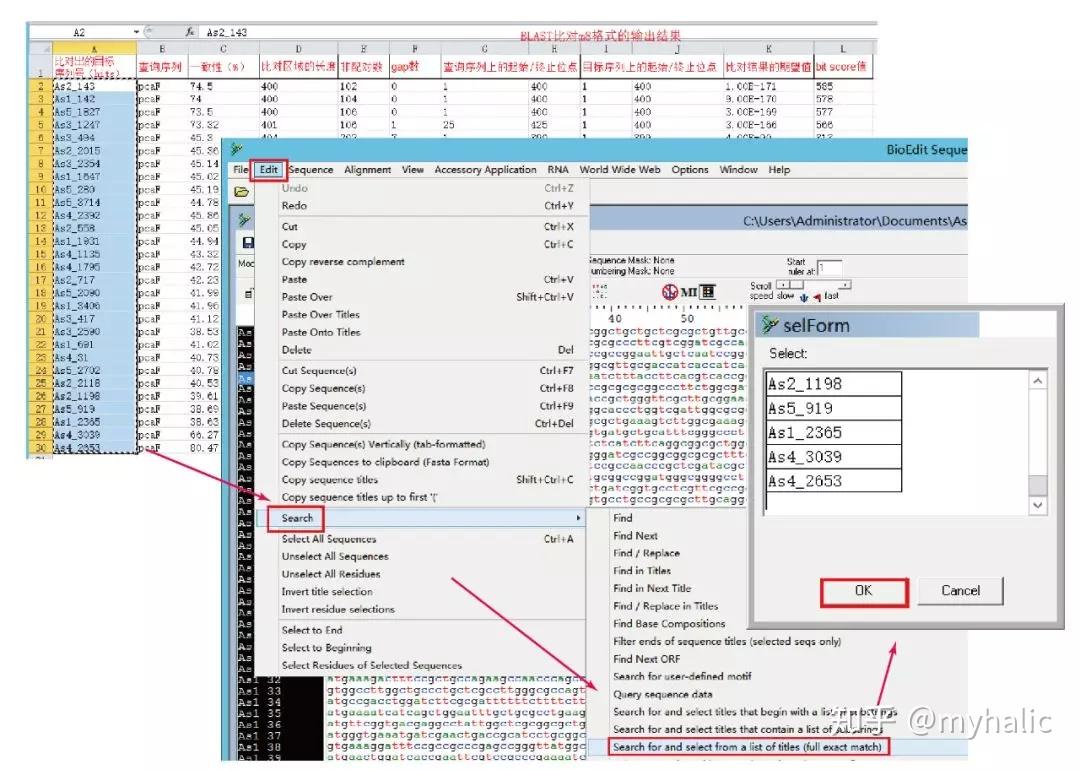
Task: Choose Find Base Compositions
Action: [x=669, y=623]
